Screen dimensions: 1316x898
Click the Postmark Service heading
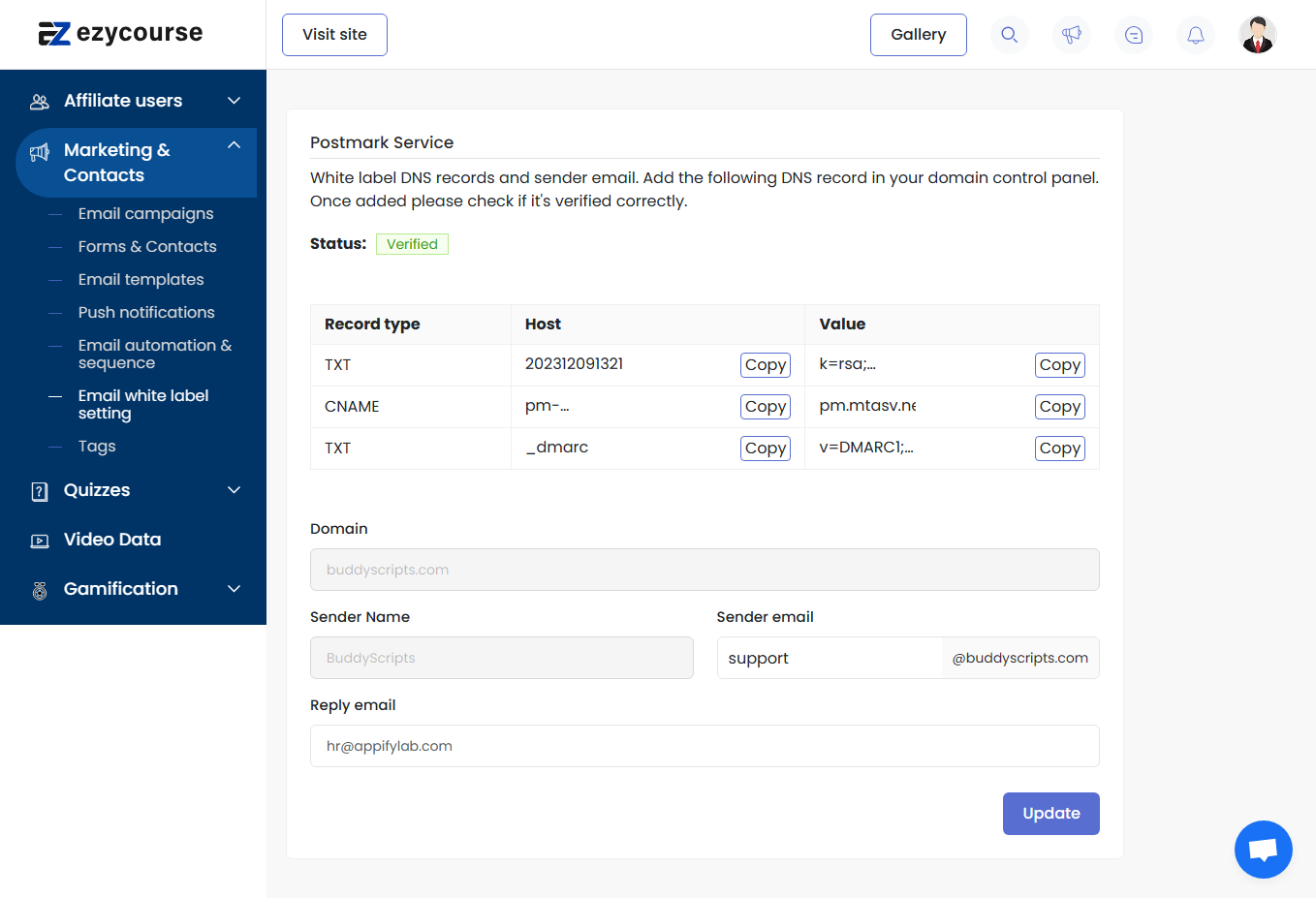tap(382, 142)
